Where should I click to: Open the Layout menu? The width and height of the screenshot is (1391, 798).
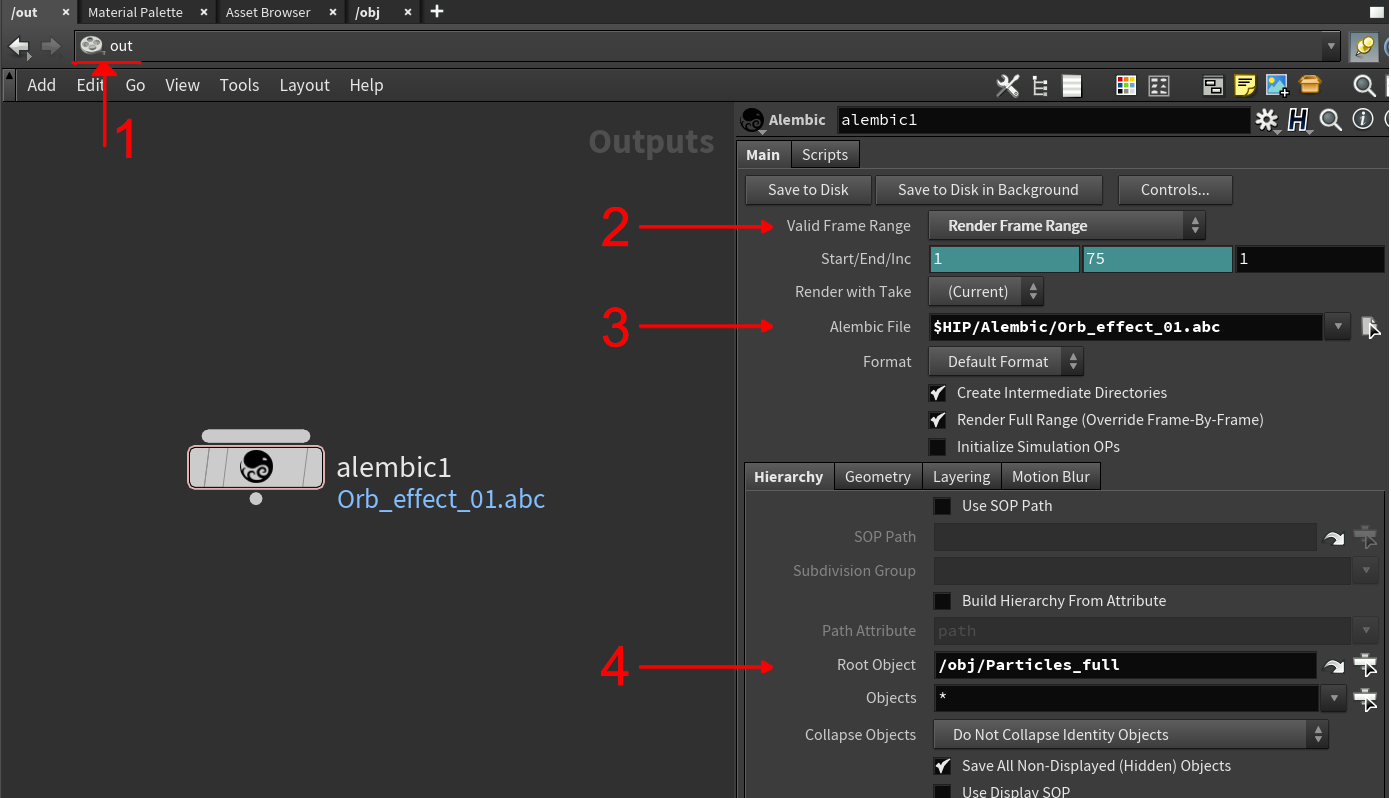(x=304, y=86)
